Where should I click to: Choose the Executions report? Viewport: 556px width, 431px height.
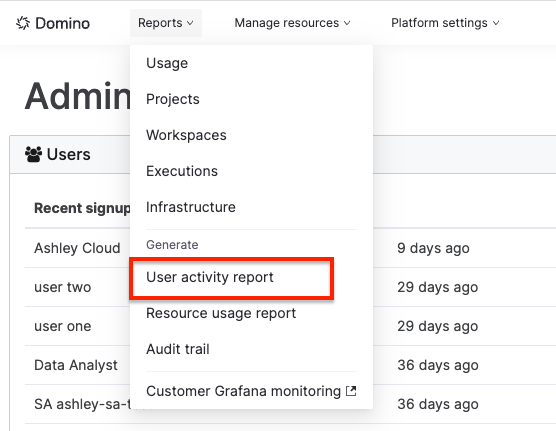point(182,171)
